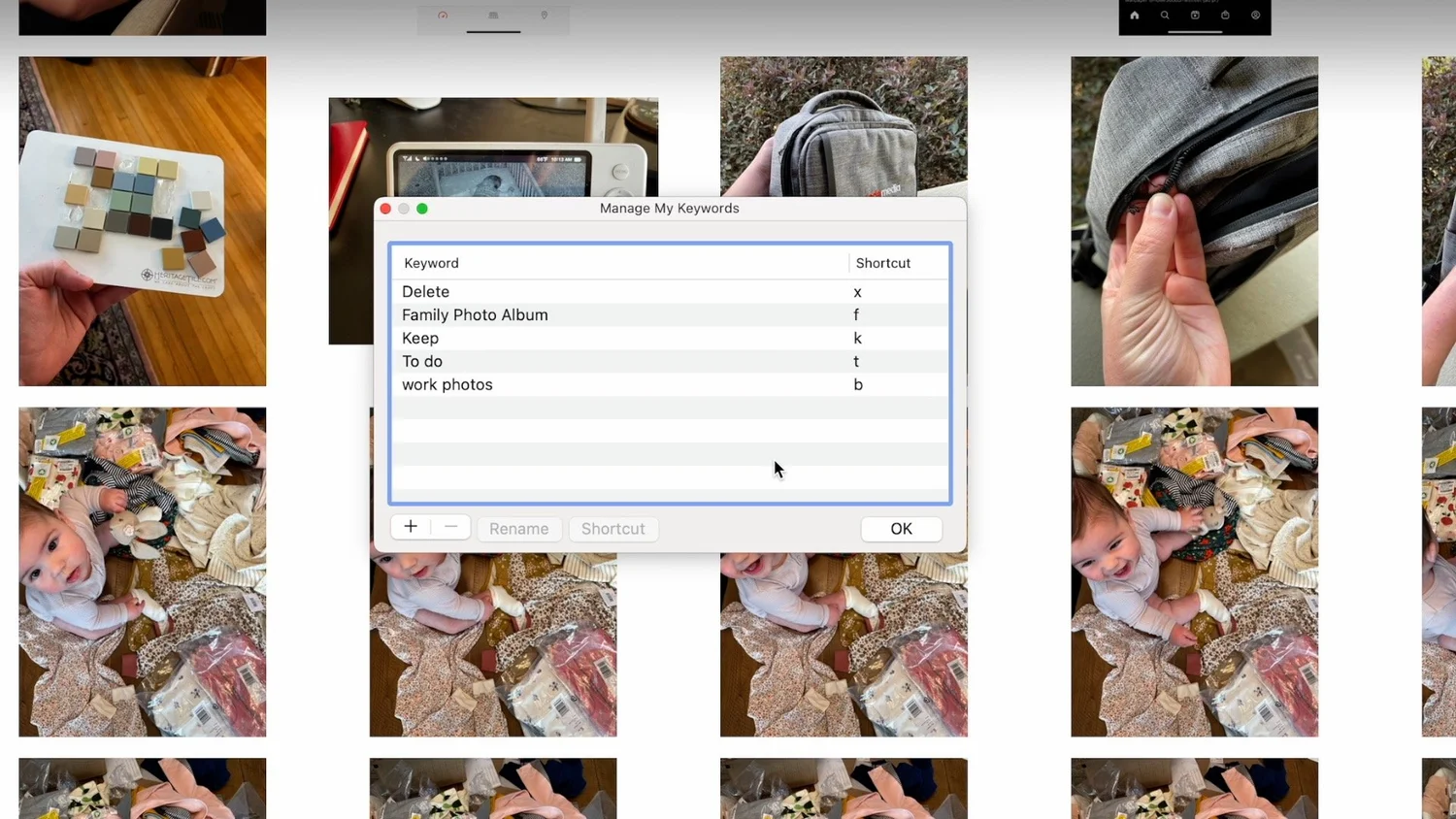The height and width of the screenshot is (819, 1456).
Task: Click the Keyword column header
Action: [431, 263]
